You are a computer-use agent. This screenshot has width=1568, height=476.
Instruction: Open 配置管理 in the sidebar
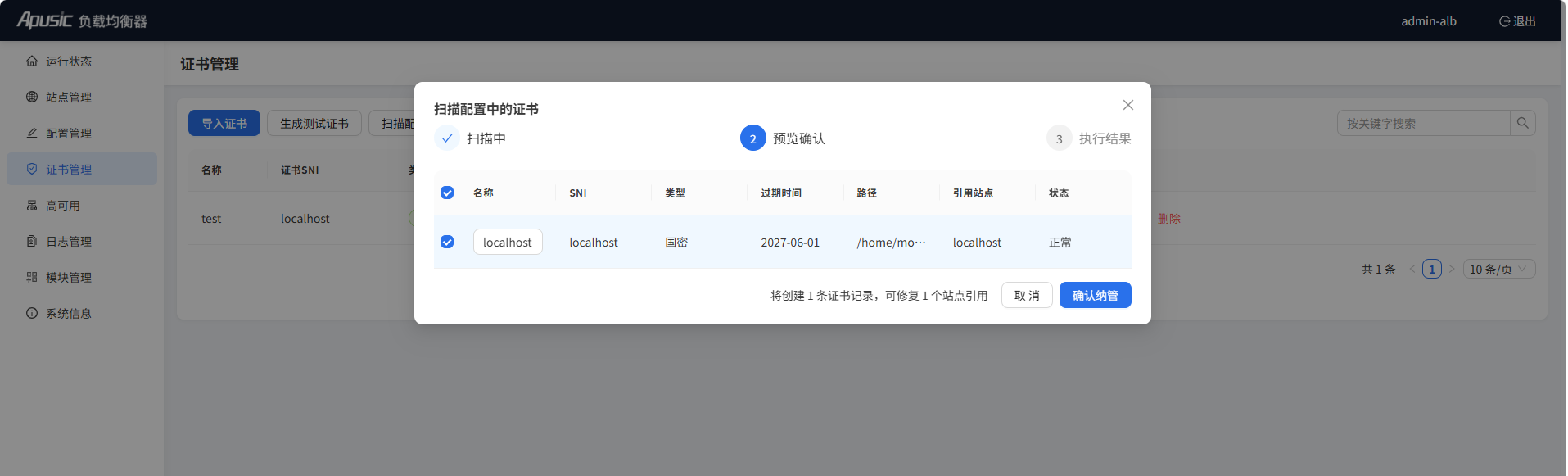82,134
